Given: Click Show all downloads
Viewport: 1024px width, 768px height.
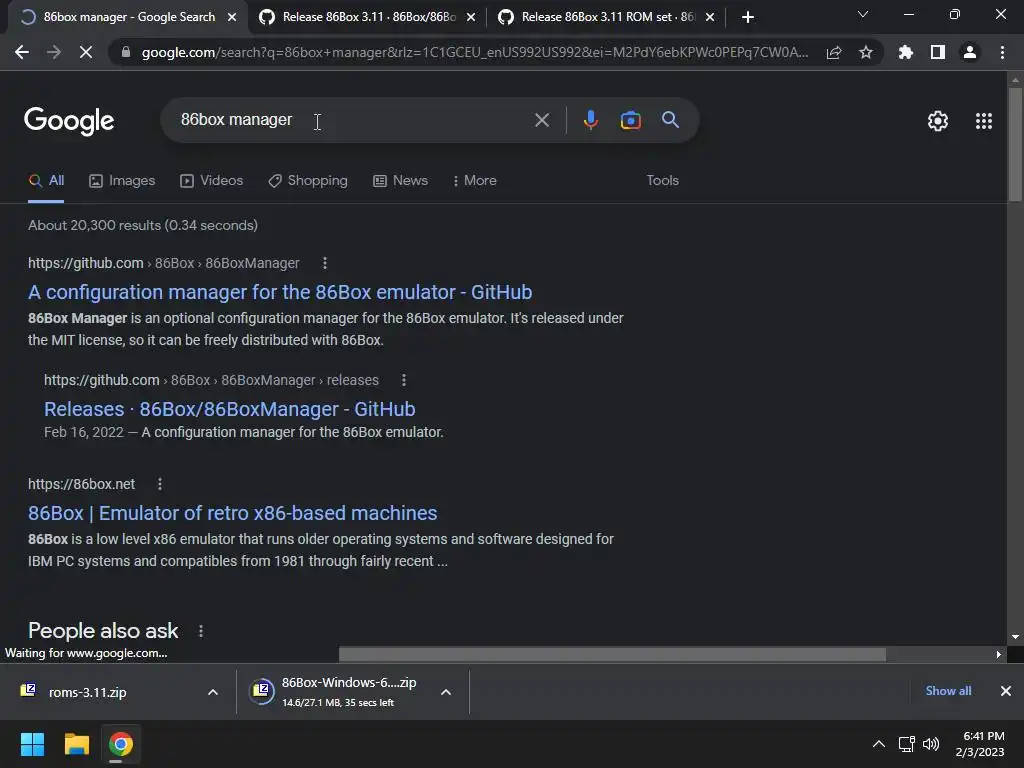Looking at the screenshot, I should (x=948, y=691).
